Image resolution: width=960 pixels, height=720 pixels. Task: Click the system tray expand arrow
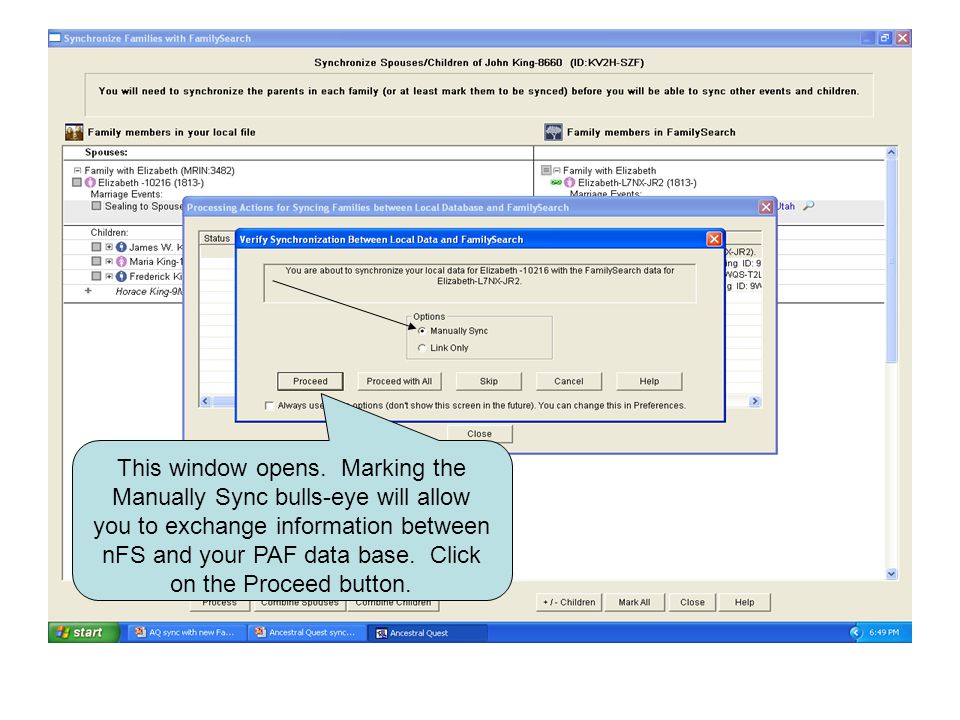coord(855,632)
